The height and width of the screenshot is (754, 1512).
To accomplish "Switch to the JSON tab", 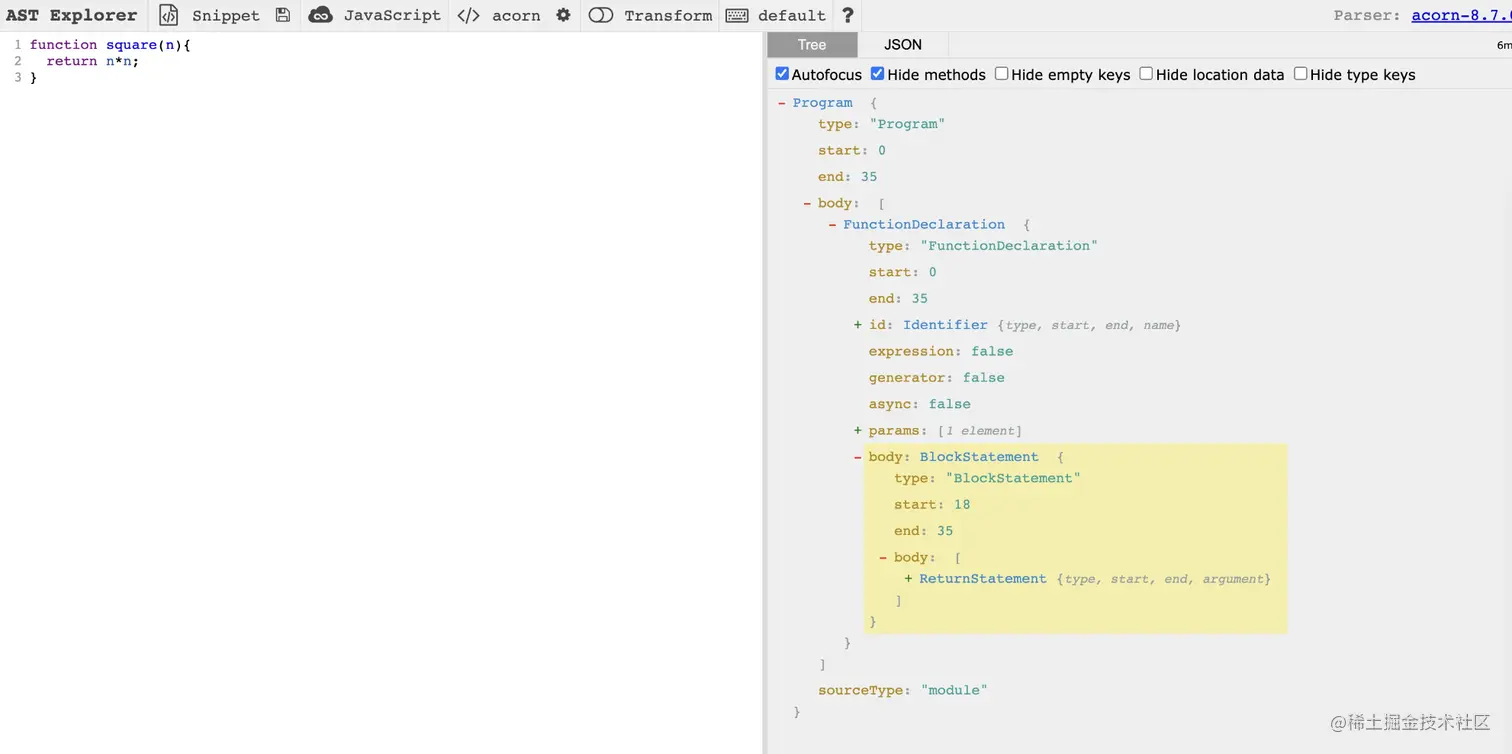I will click(x=903, y=44).
